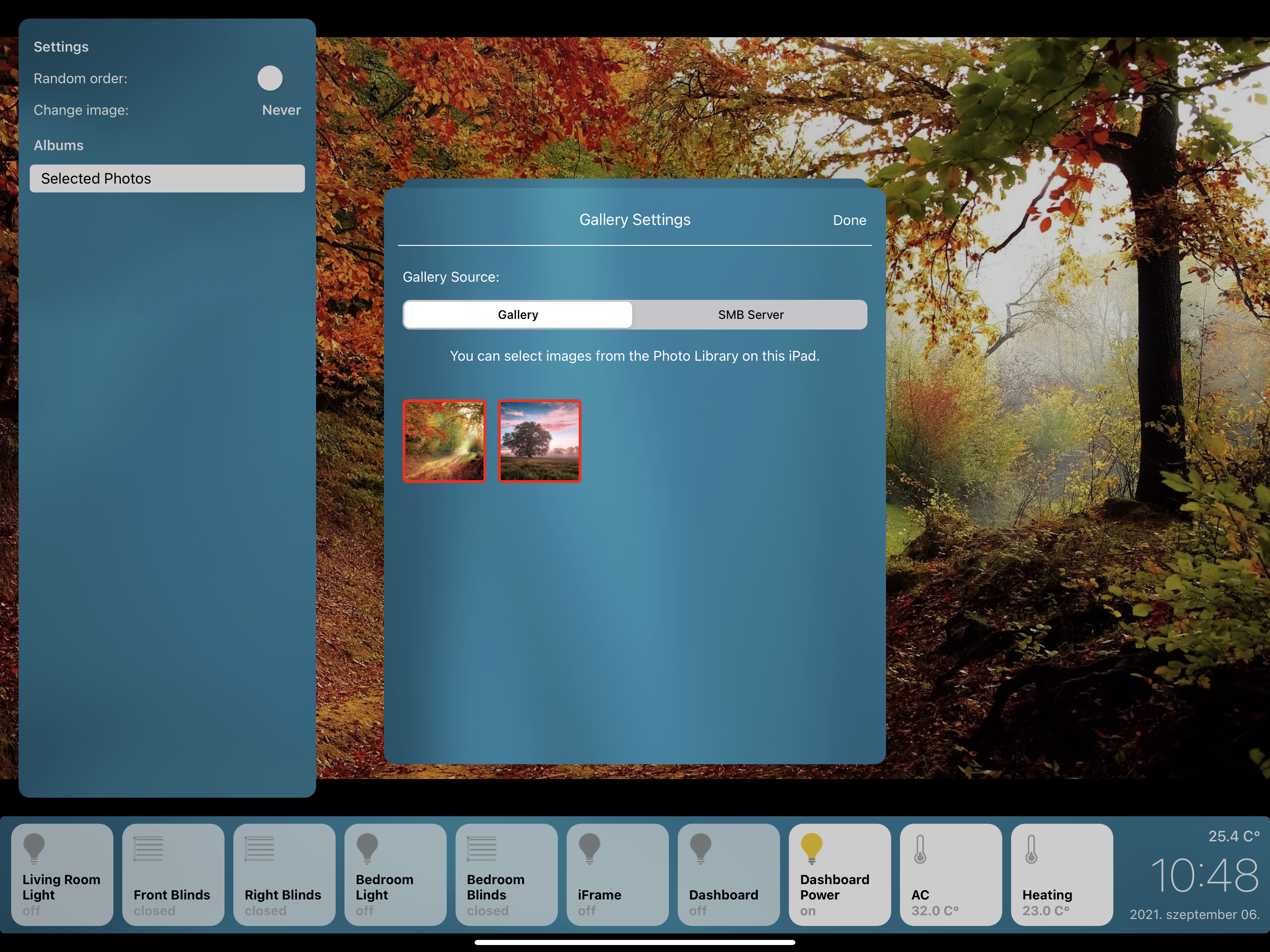Click the Albums heading in the sidebar
Screen dimensions: 1270x952
tap(58, 145)
